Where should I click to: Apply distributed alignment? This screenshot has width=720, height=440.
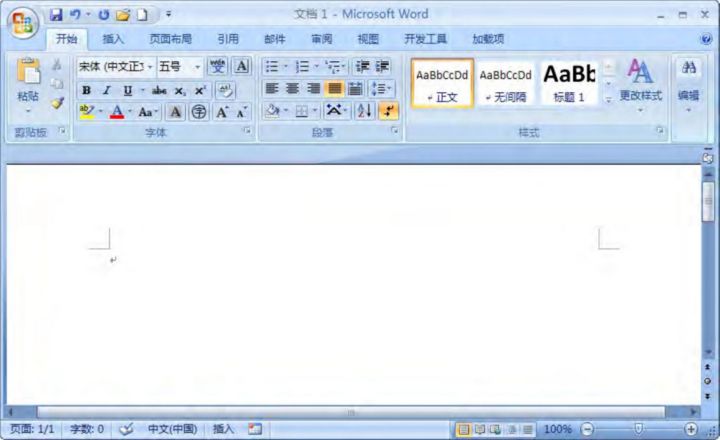tap(355, 89)
